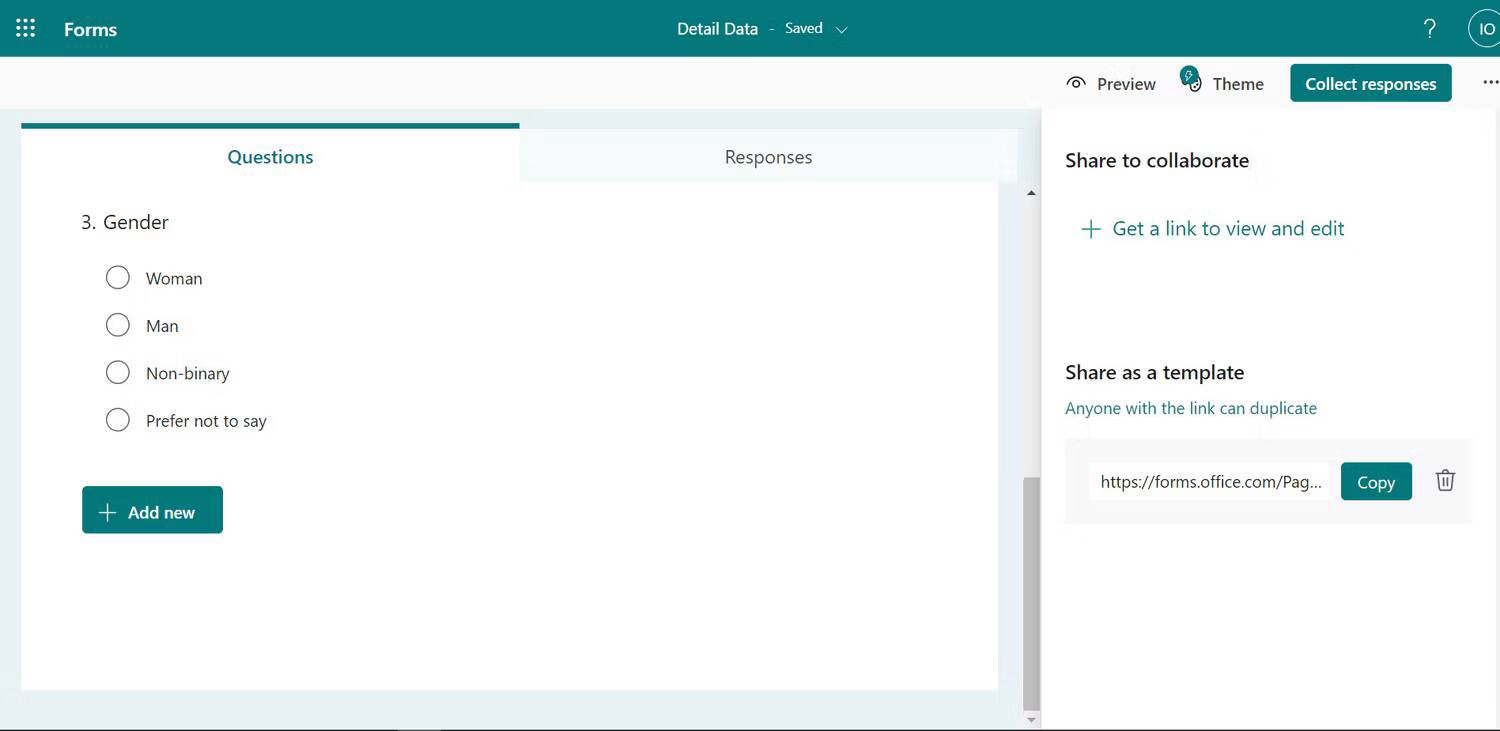Switch to the Responses tab
1500x731 pixels.
pos(768,157)
